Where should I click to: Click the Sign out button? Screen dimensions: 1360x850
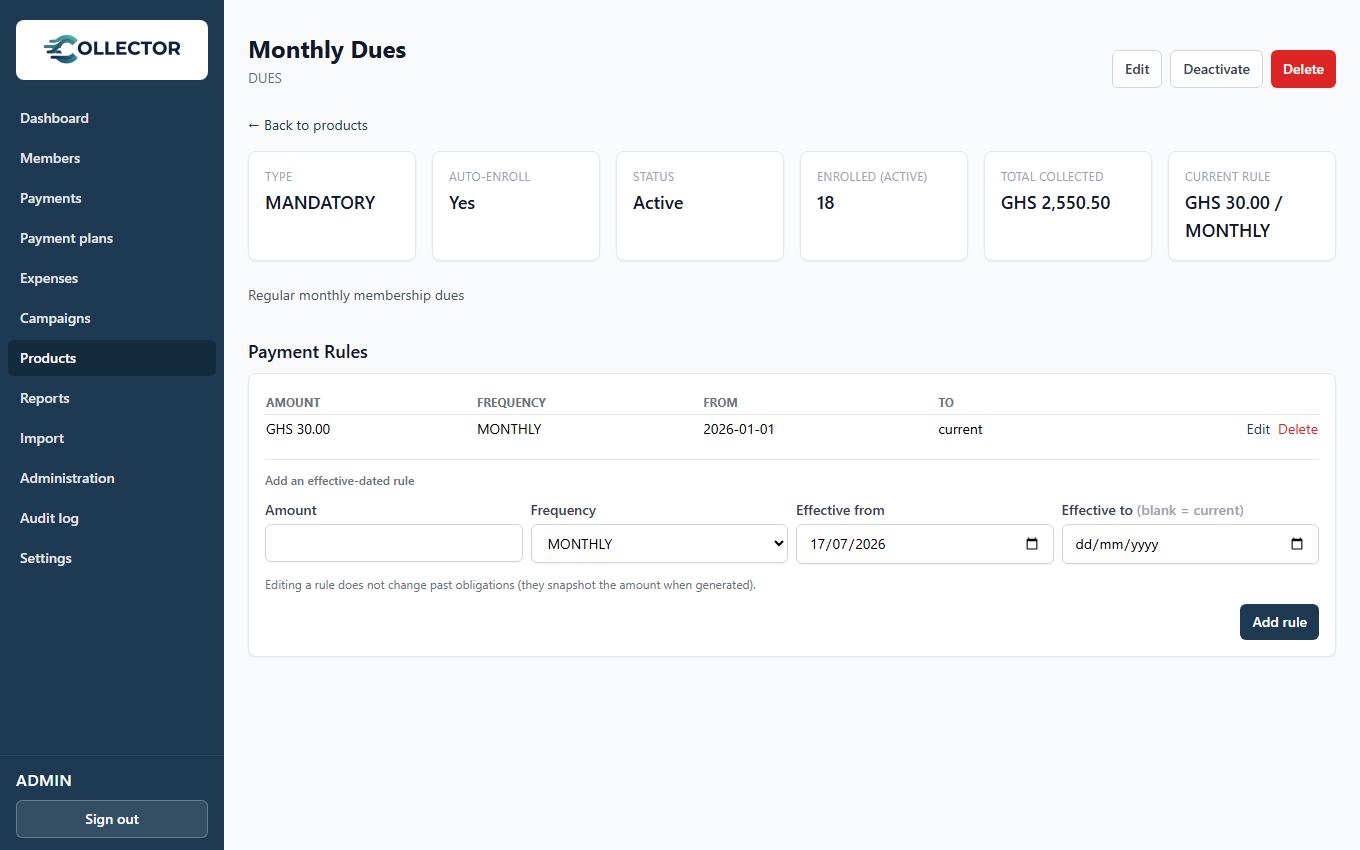tap(112, 819)
